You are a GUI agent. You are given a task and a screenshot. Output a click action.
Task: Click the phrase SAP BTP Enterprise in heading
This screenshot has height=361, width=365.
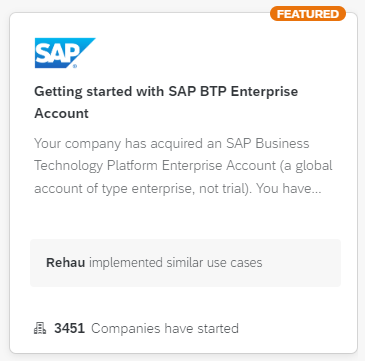tap(233, 91)
